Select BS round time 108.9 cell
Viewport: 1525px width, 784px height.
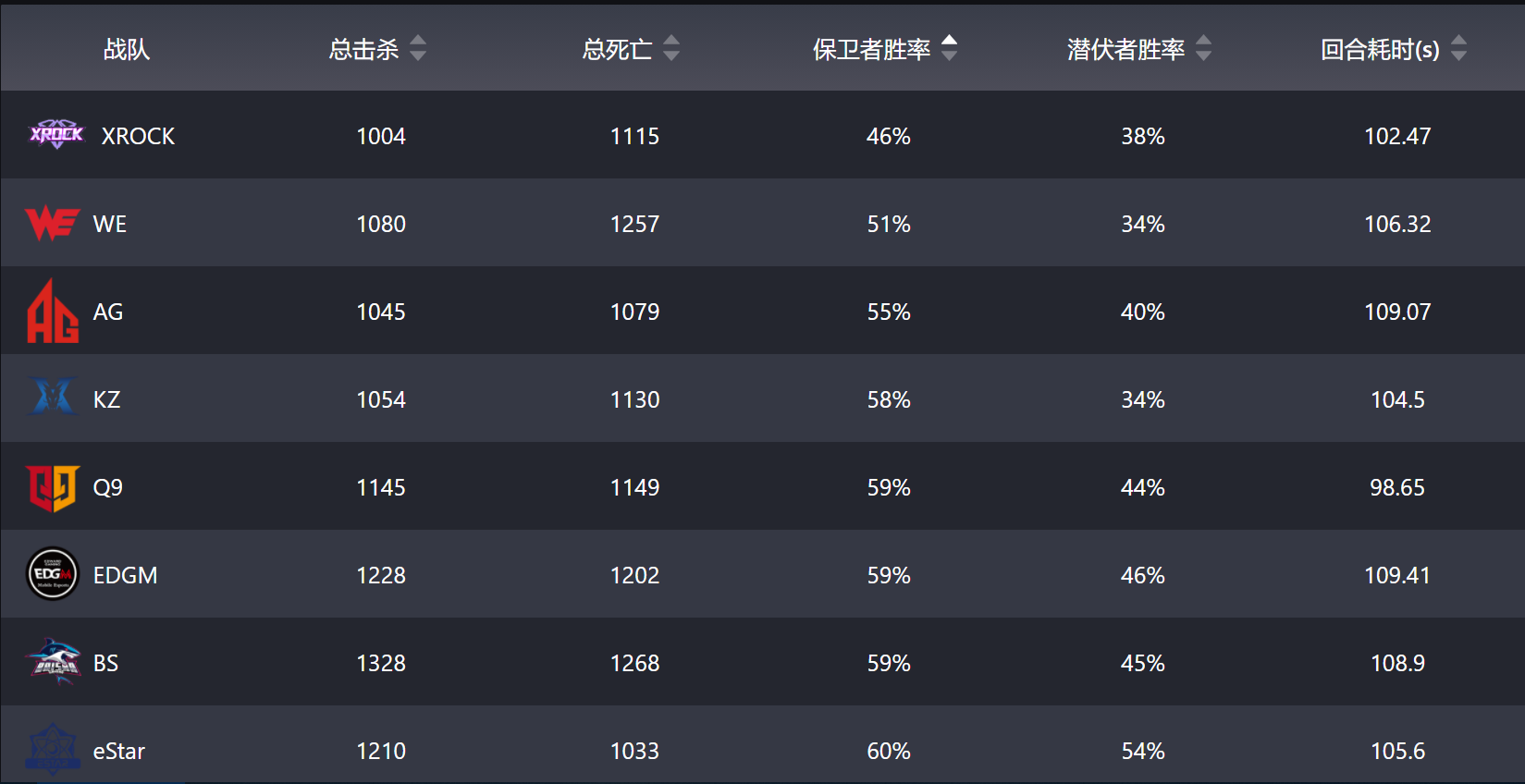(1397, 663)
